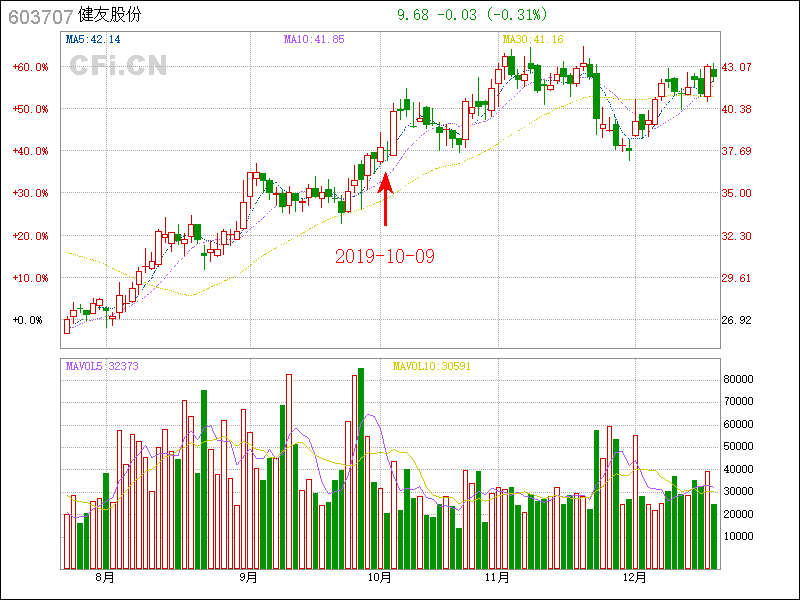Click the red upward arrow annotation
800x600 pixels.
[385, 199]
